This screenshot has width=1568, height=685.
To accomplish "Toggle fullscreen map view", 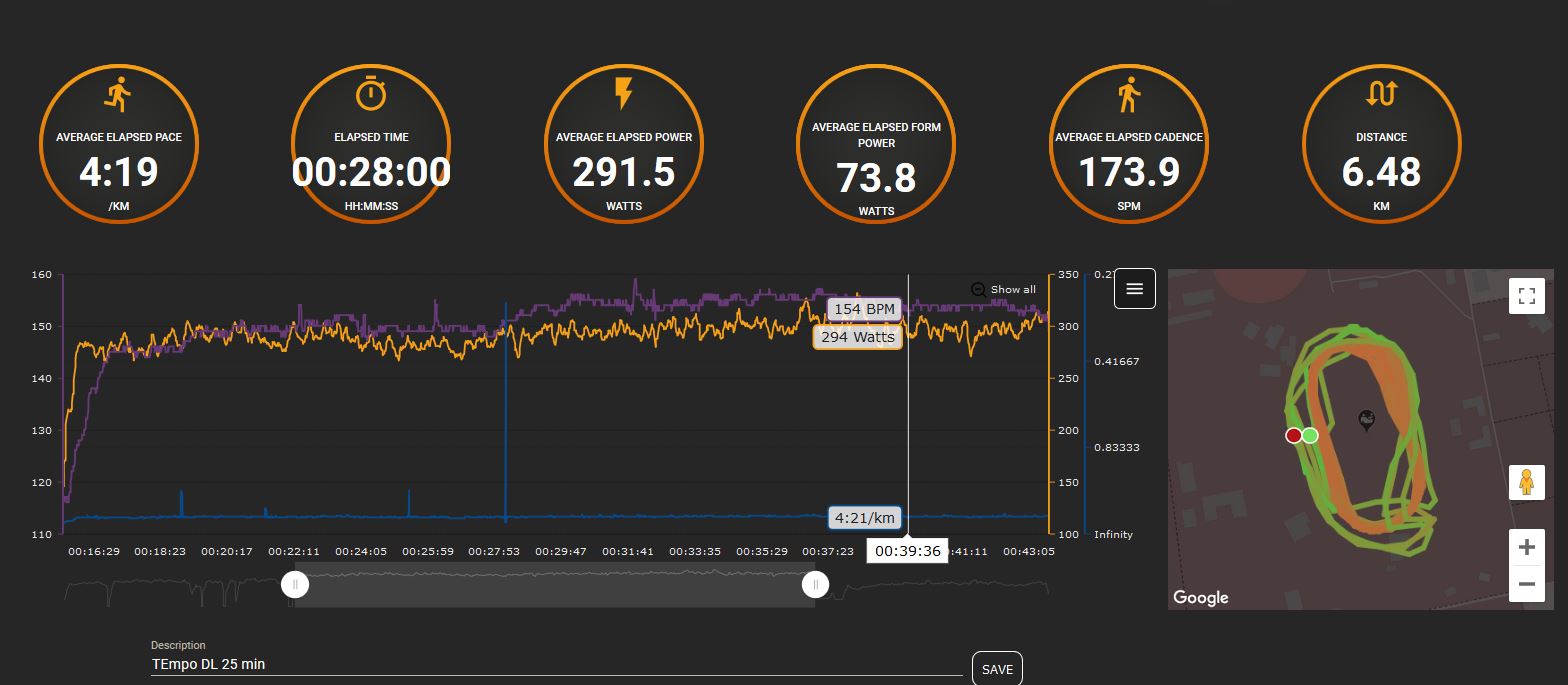I will coord(1526,296).
